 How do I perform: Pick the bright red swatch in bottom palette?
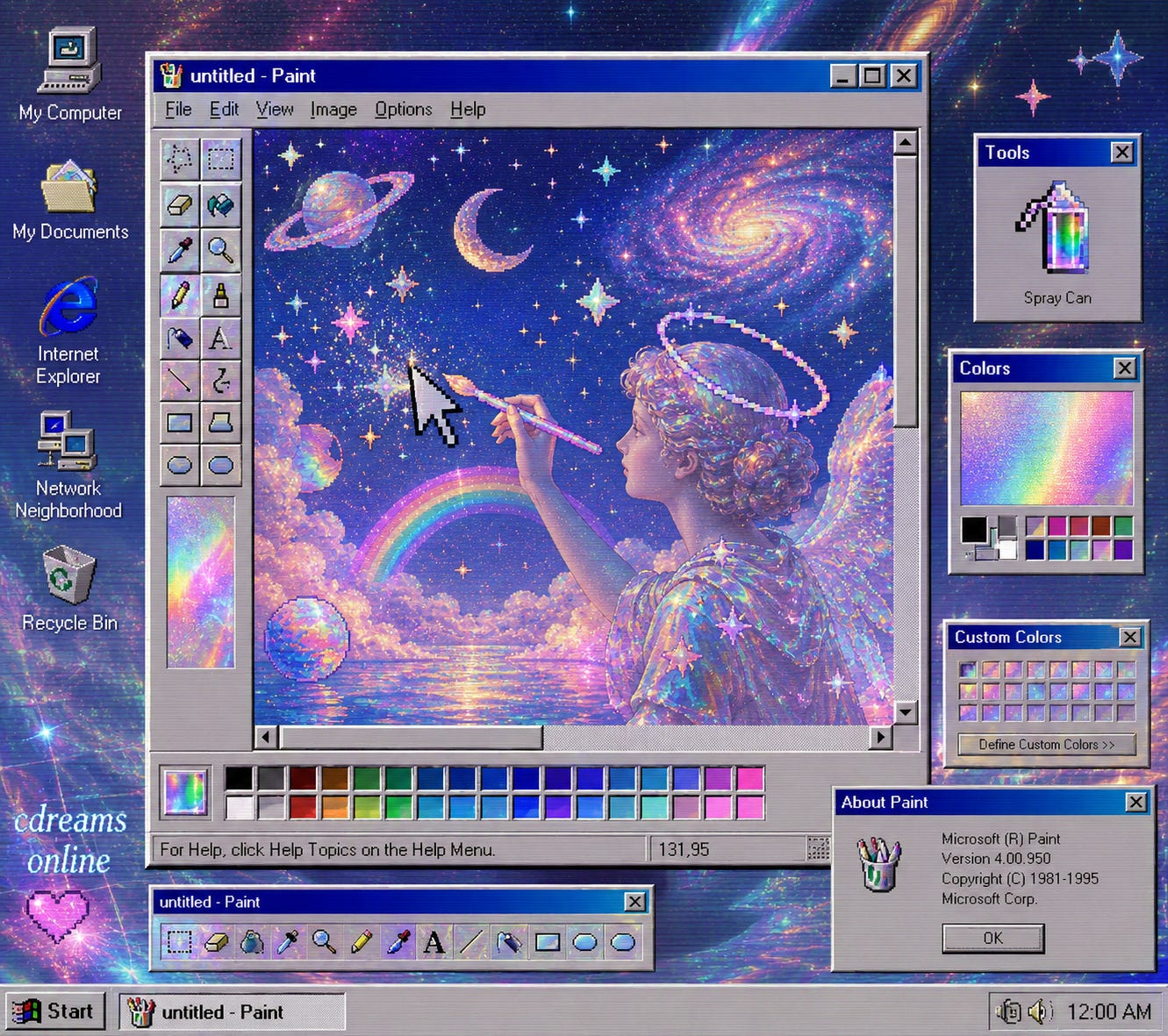303,806
